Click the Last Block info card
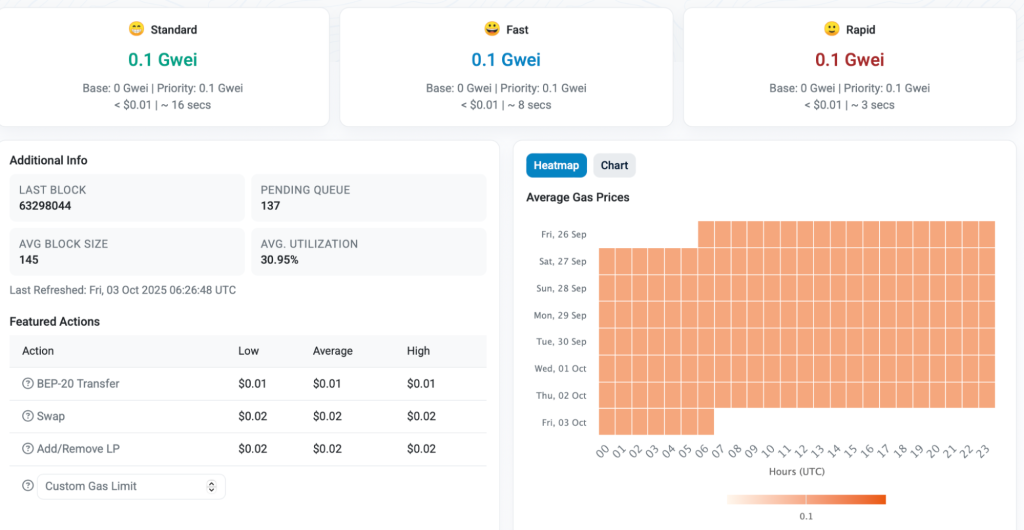Image resolution: width=1024 pixels, height=530 pixels. [126, 198]
